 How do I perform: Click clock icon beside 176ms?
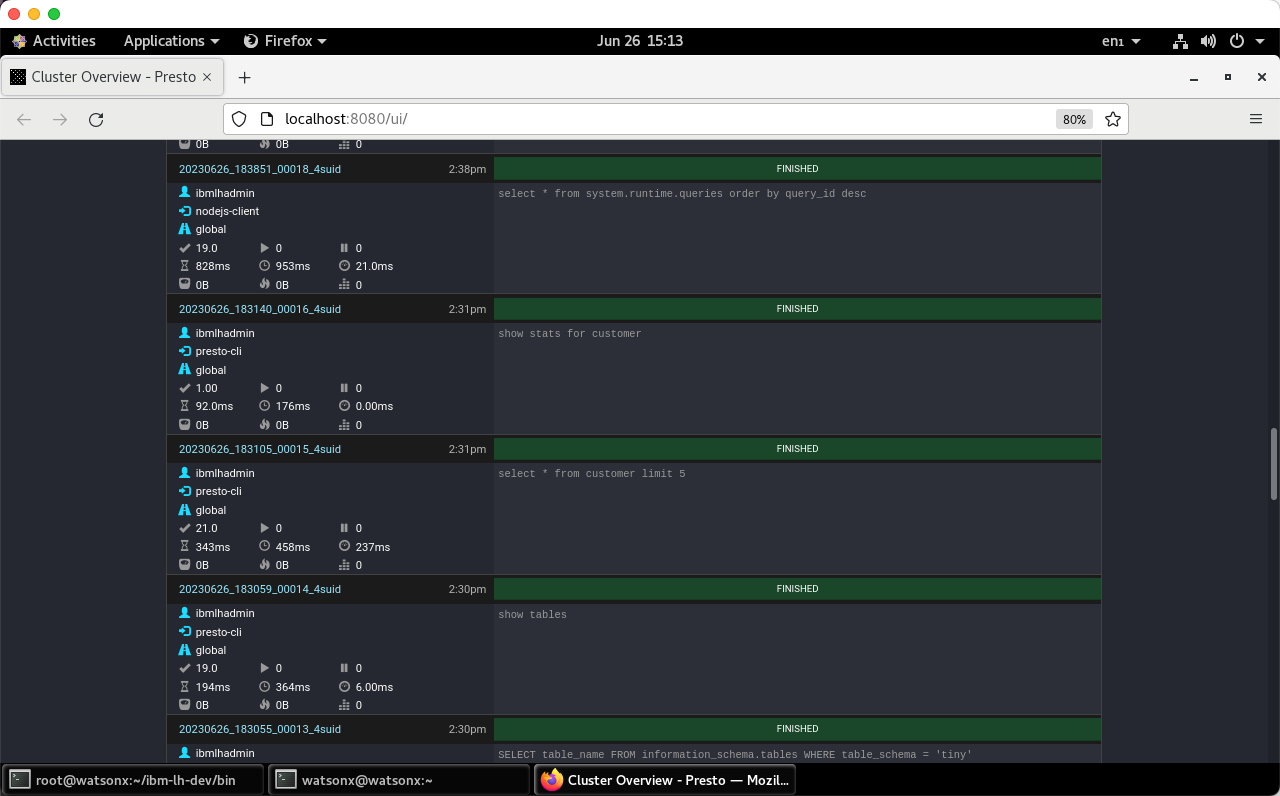point(265,406)
